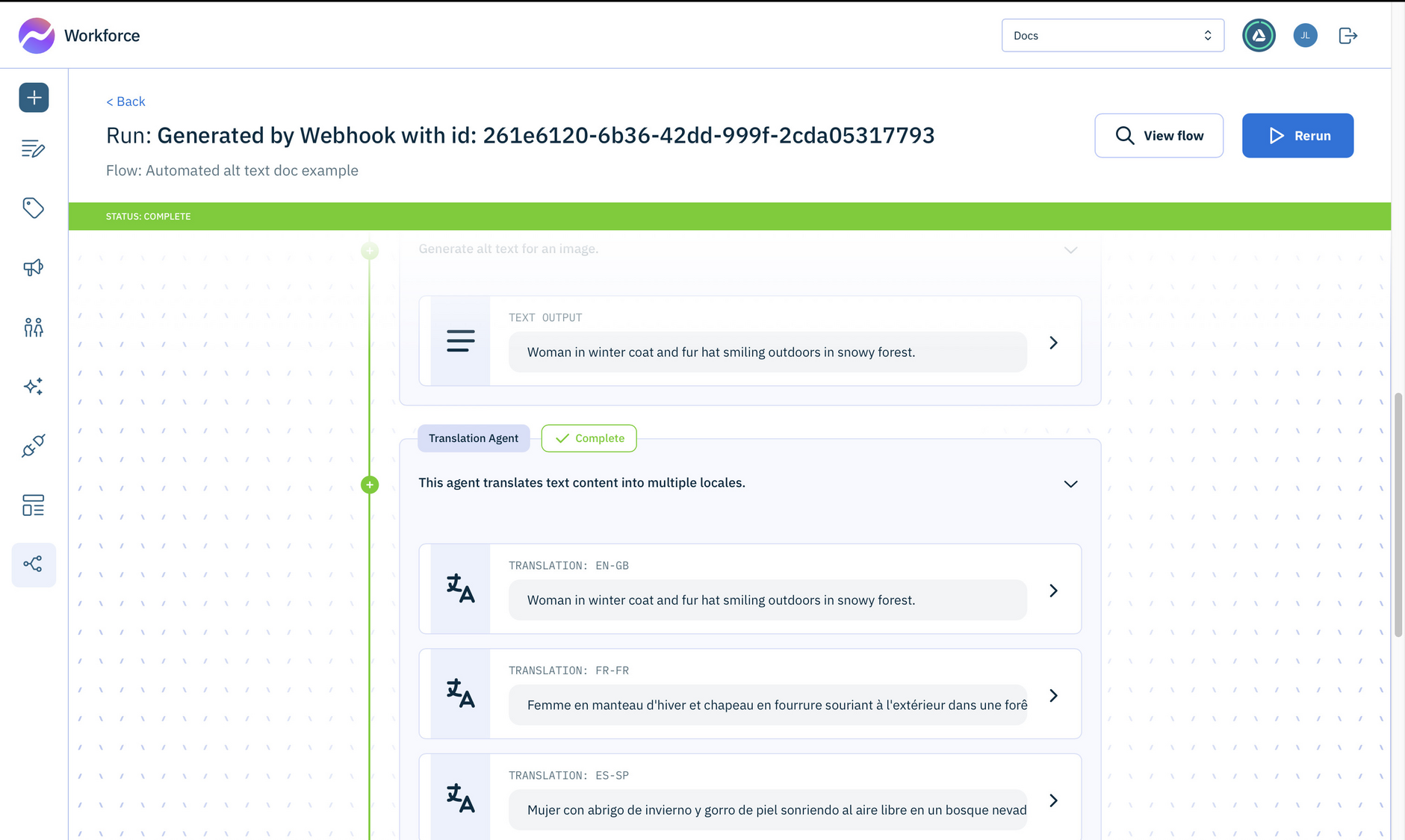Screen dimensions: 1405x840
Task: Expand the EN-GB translation row
Action: 1053,591
